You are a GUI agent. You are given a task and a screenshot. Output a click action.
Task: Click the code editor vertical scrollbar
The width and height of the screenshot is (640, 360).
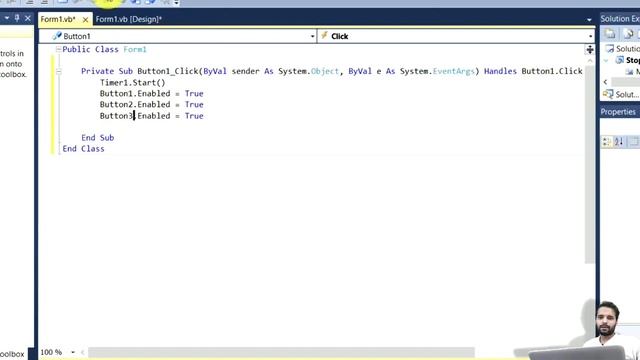(x=590, y=163)
